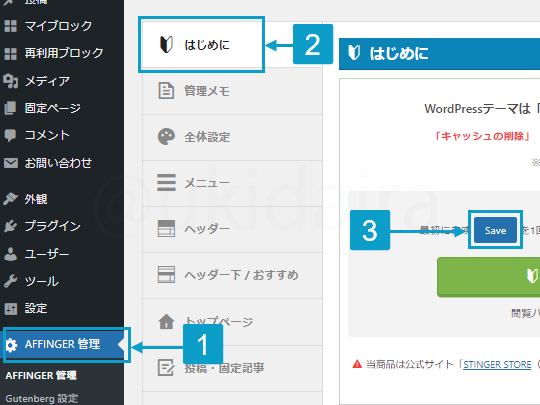Switch to ヘッダー tab
The width and height of the screenshot is (540, 405).
(x=232, y=229)
